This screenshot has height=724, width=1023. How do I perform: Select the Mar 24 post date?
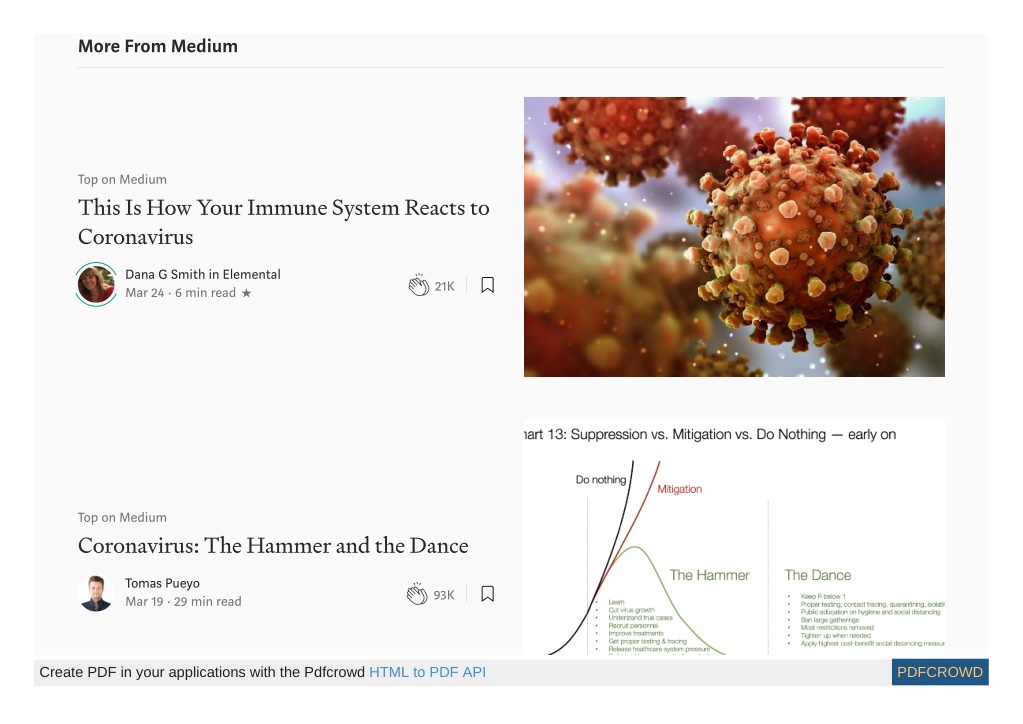(x=145, y=293)
